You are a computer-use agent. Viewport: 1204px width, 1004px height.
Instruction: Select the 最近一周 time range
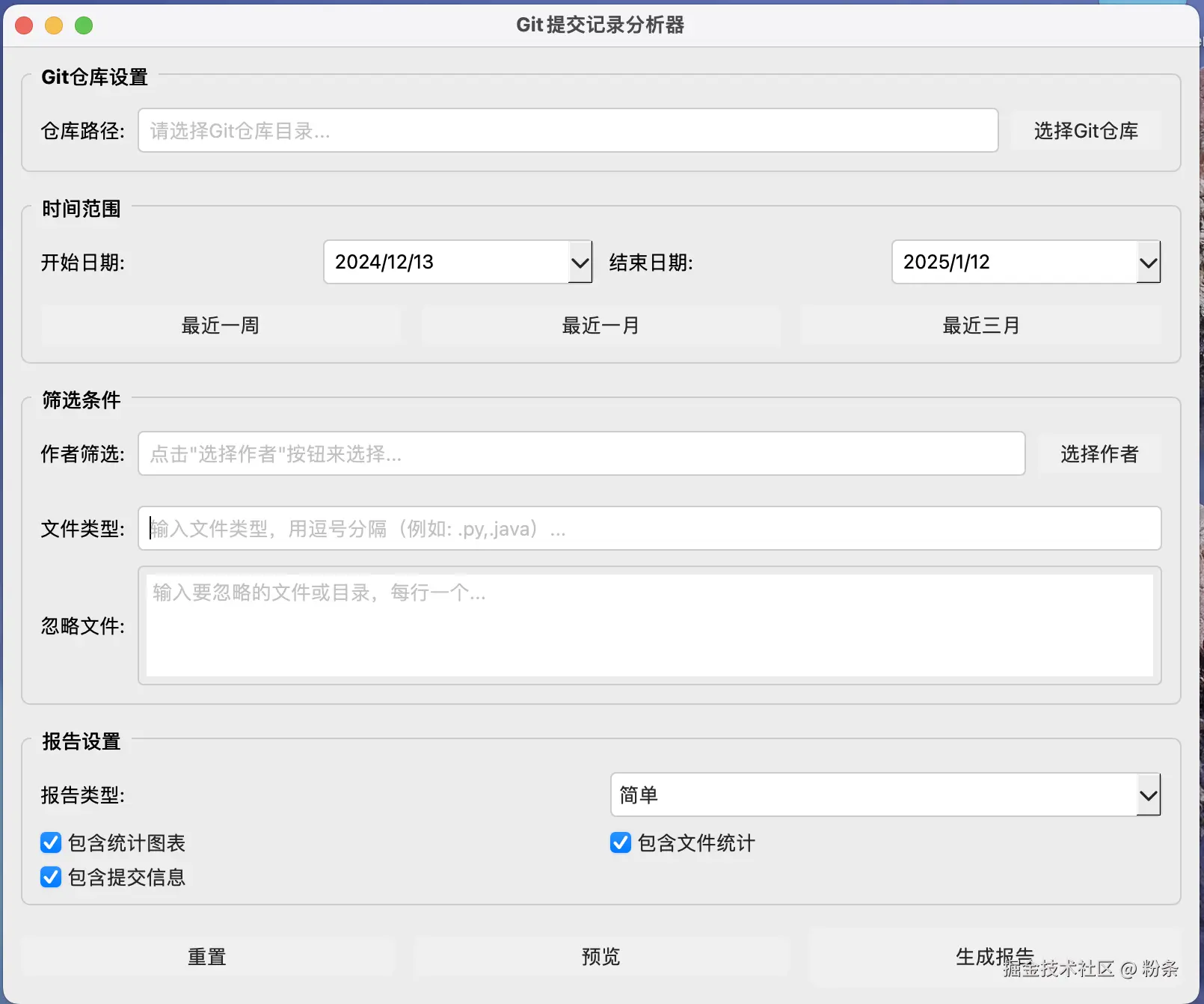[219, 325]
